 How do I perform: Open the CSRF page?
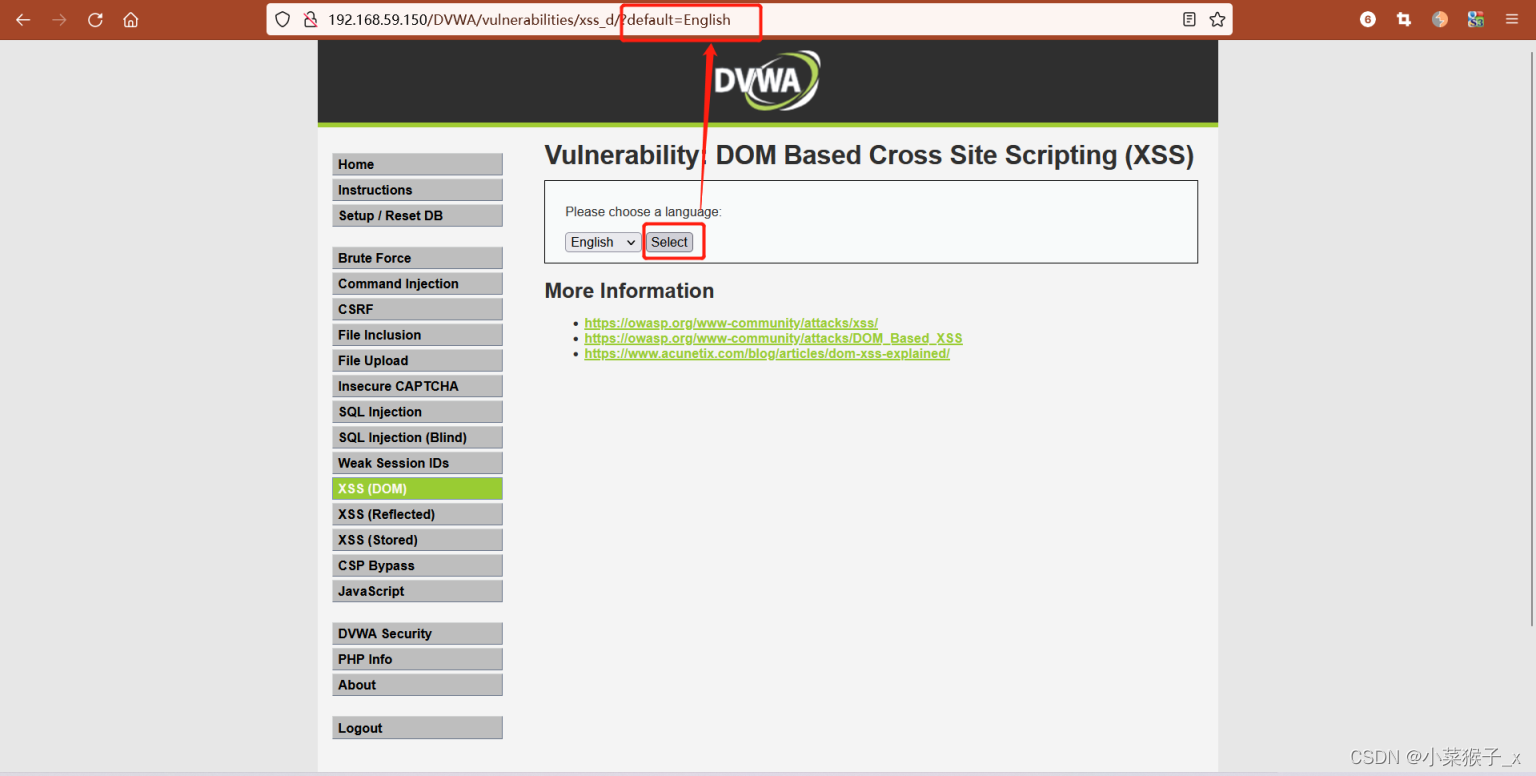click(417, 309)
